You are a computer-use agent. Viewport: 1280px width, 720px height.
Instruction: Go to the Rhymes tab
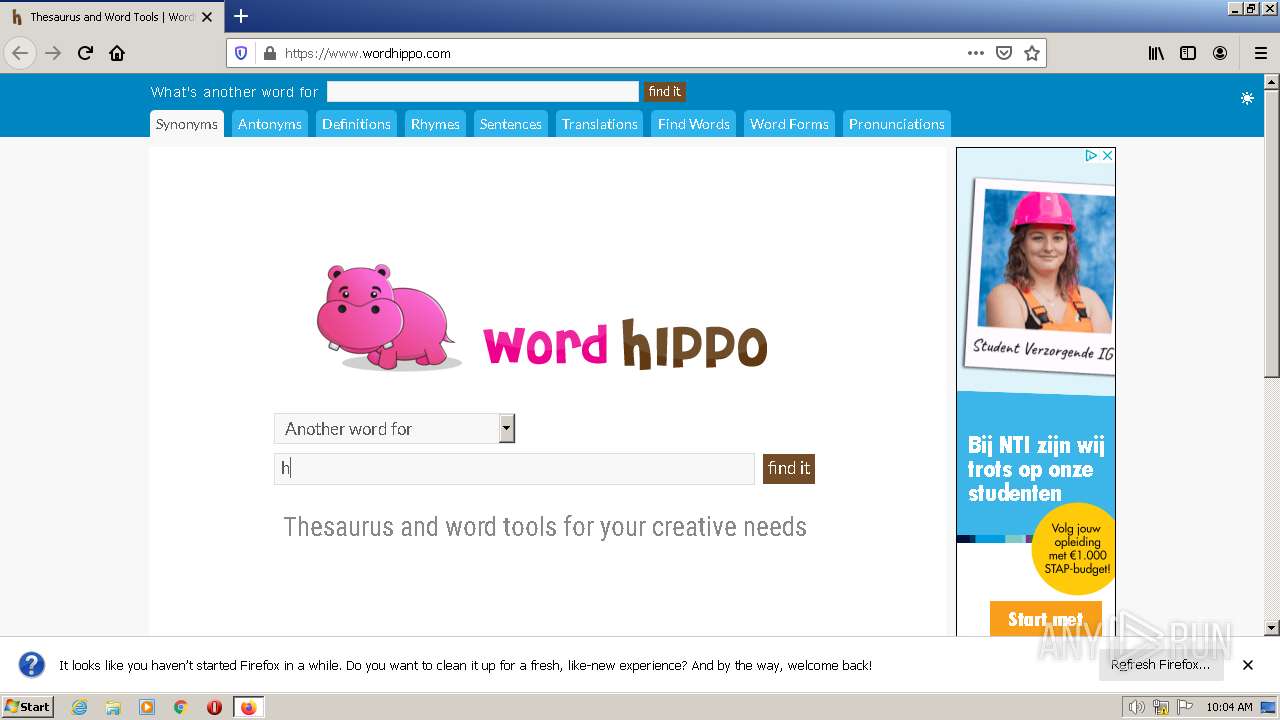point(435,124)
